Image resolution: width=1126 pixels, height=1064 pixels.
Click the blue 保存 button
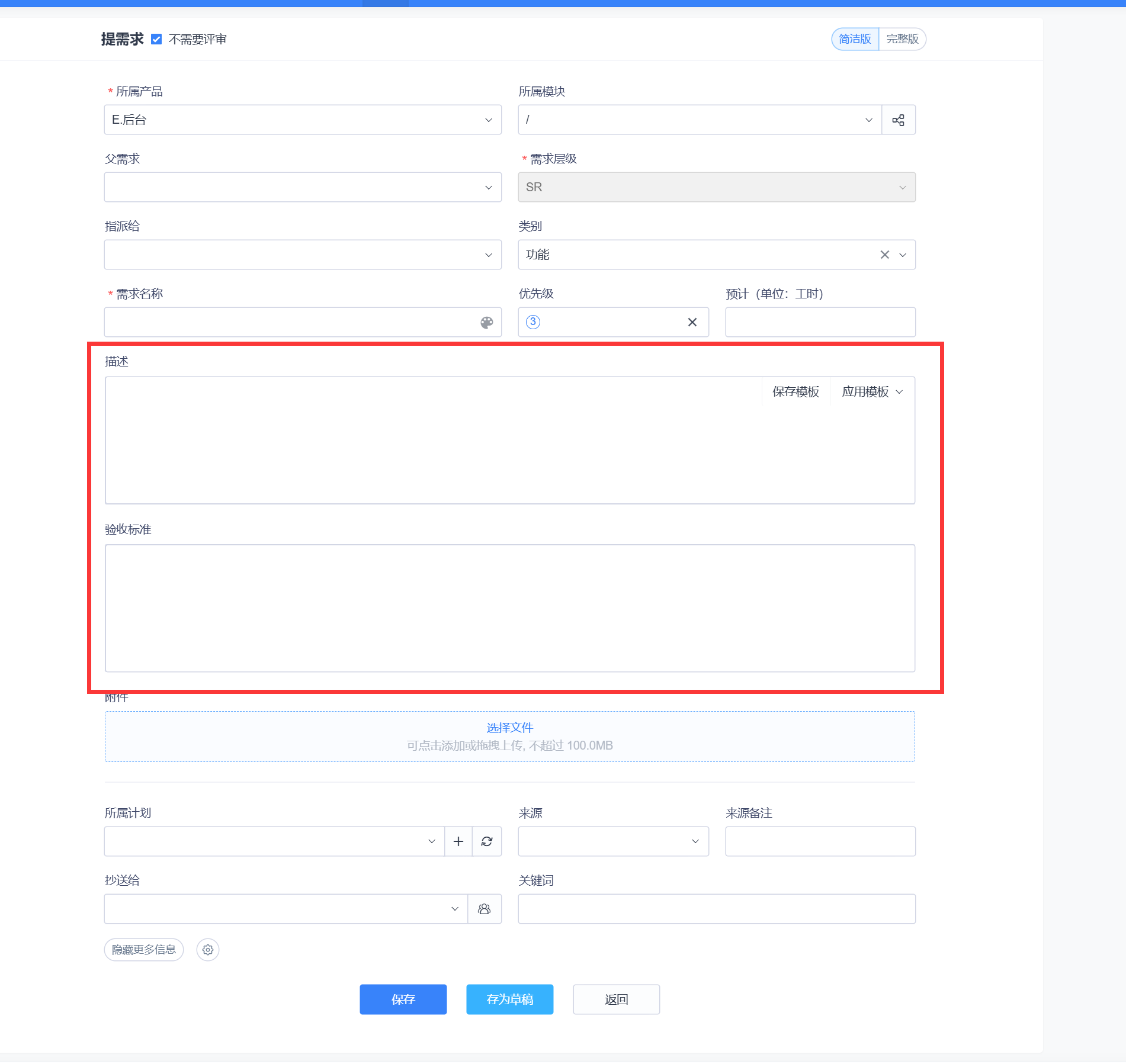[403, 999]
